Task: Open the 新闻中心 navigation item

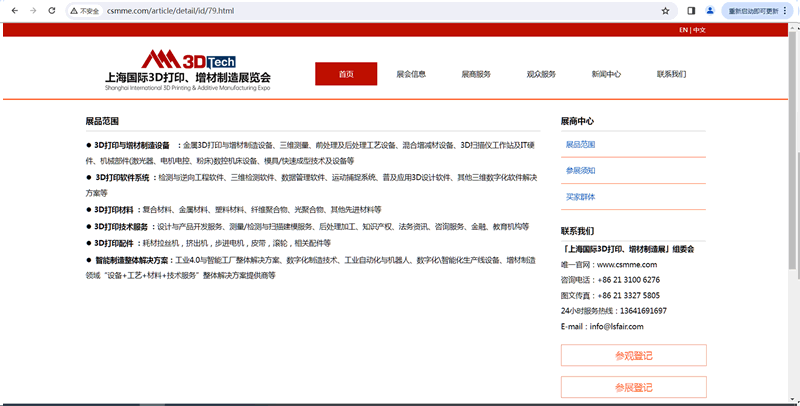Action: [x=606, y=74]
